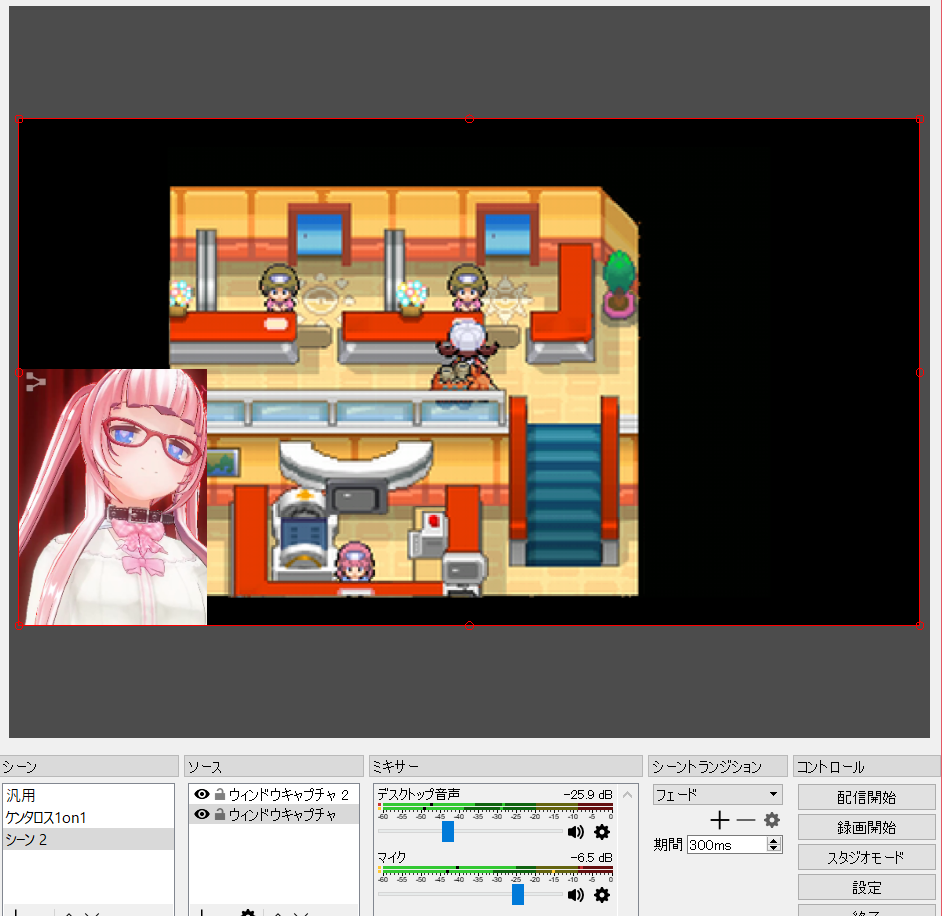
Task: Mute the マイク speaker icon
Action: tap(576, 895)
